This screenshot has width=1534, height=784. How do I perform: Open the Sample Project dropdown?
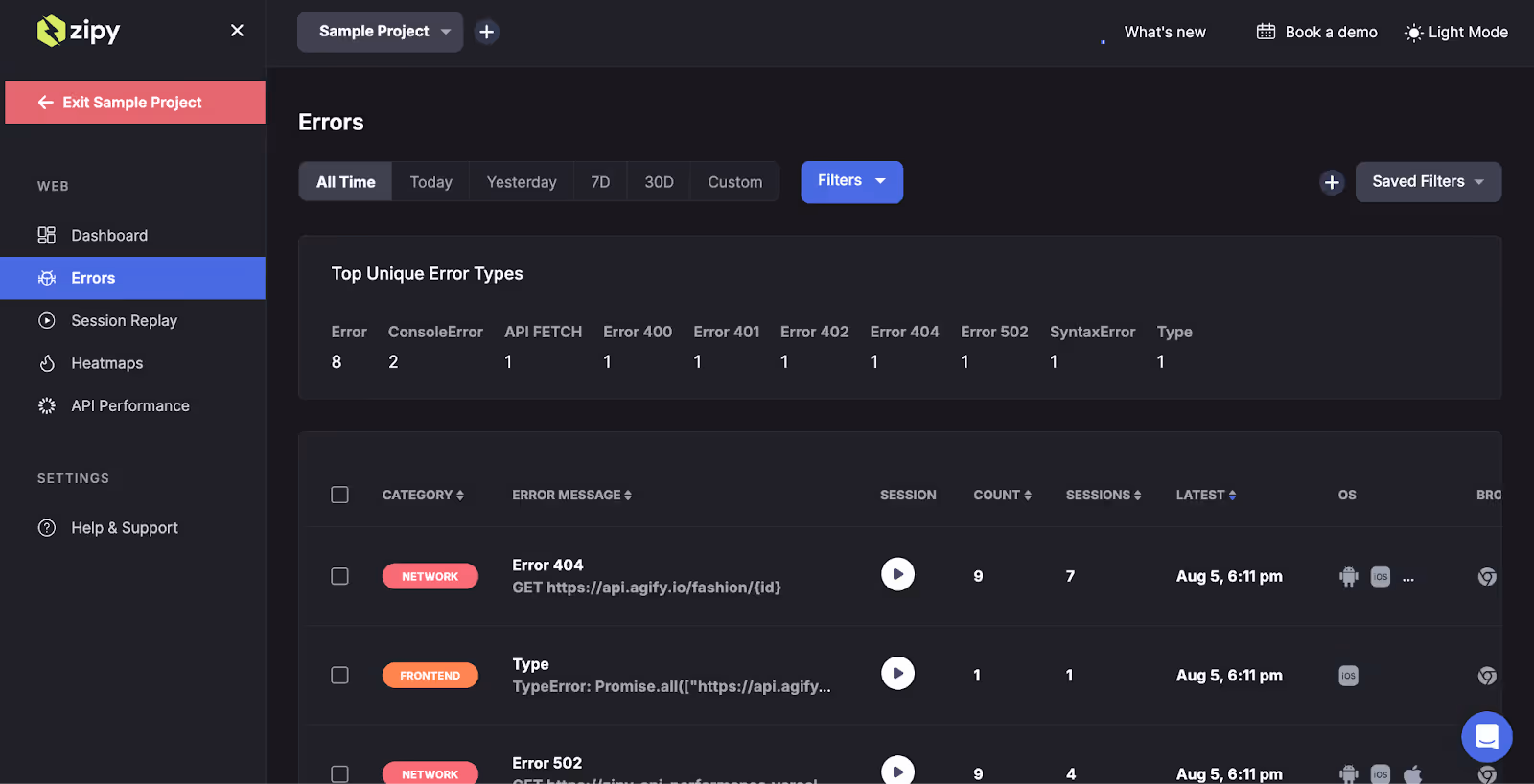[x=380, y=32]
